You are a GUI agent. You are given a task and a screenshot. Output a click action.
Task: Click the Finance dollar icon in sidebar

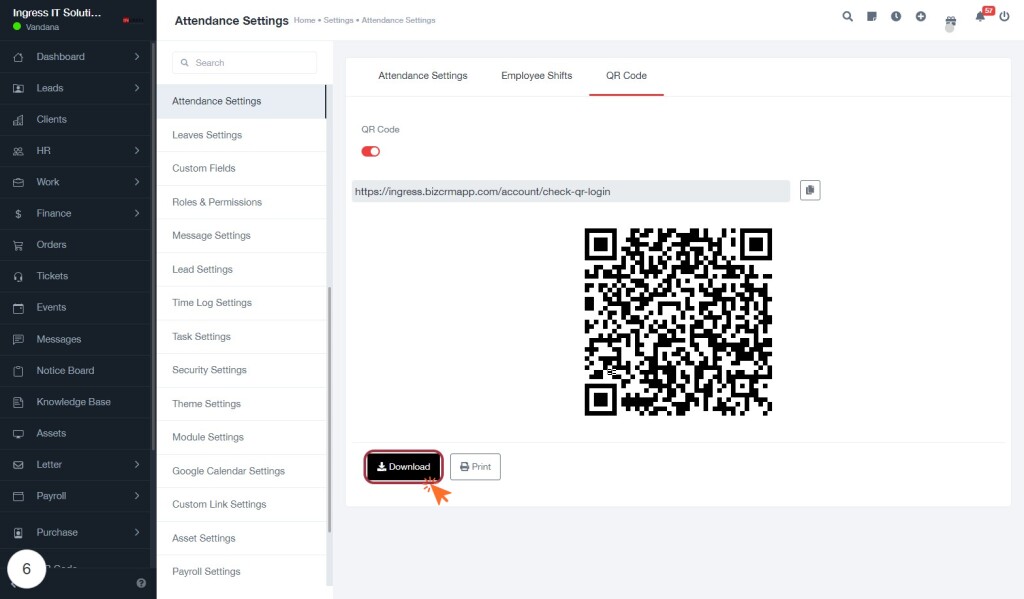[x=18, y=214]
